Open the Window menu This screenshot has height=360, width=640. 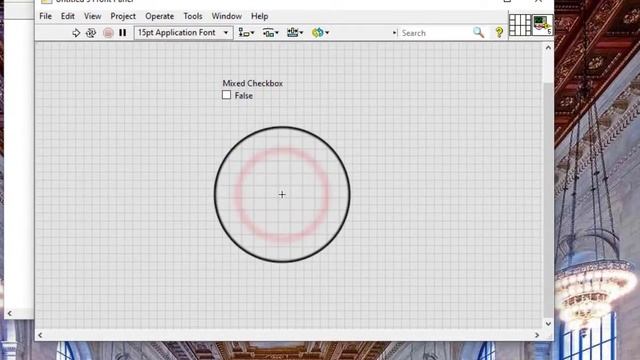click(227, 16)
